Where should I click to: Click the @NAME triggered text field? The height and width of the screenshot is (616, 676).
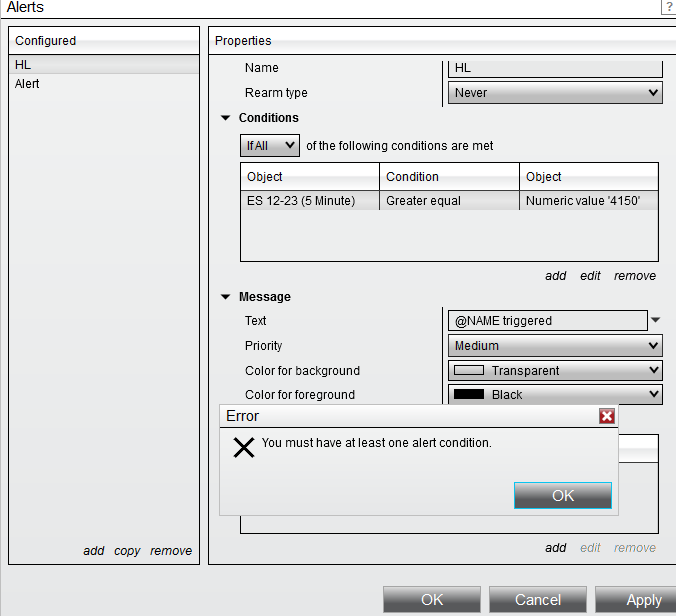coord(548,321)
